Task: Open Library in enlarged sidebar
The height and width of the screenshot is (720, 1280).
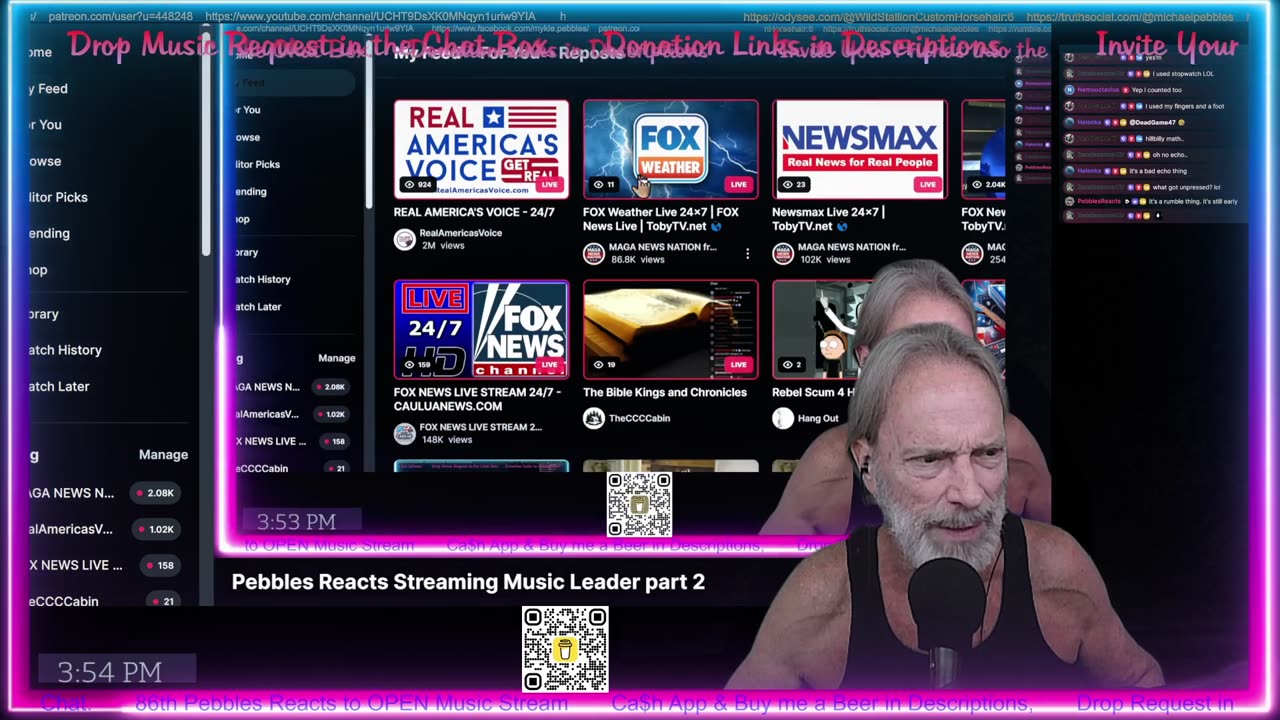Action: pos(43,314)
